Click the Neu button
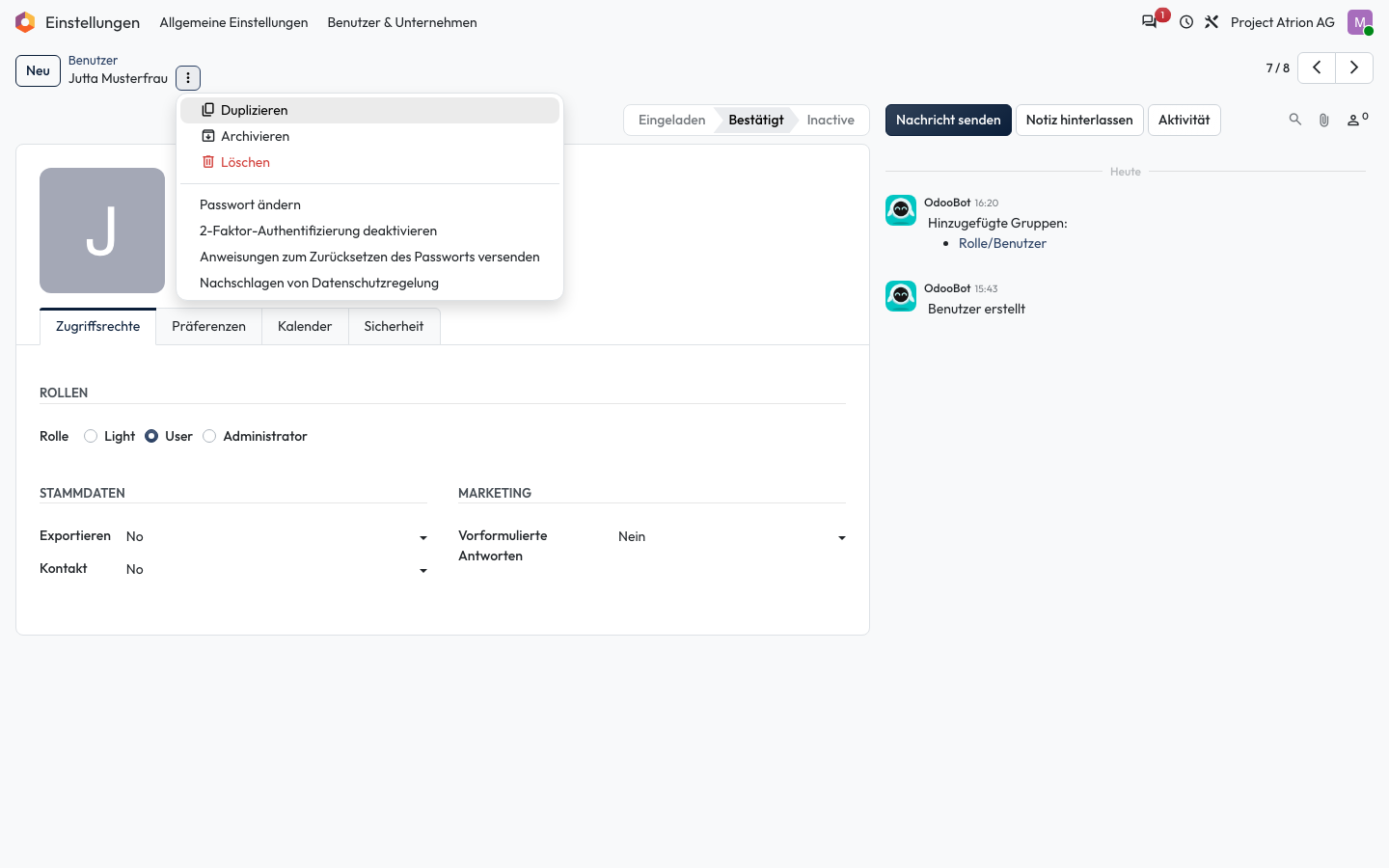The width and height of the screenshot is (1389, 868). coord(38,70)
